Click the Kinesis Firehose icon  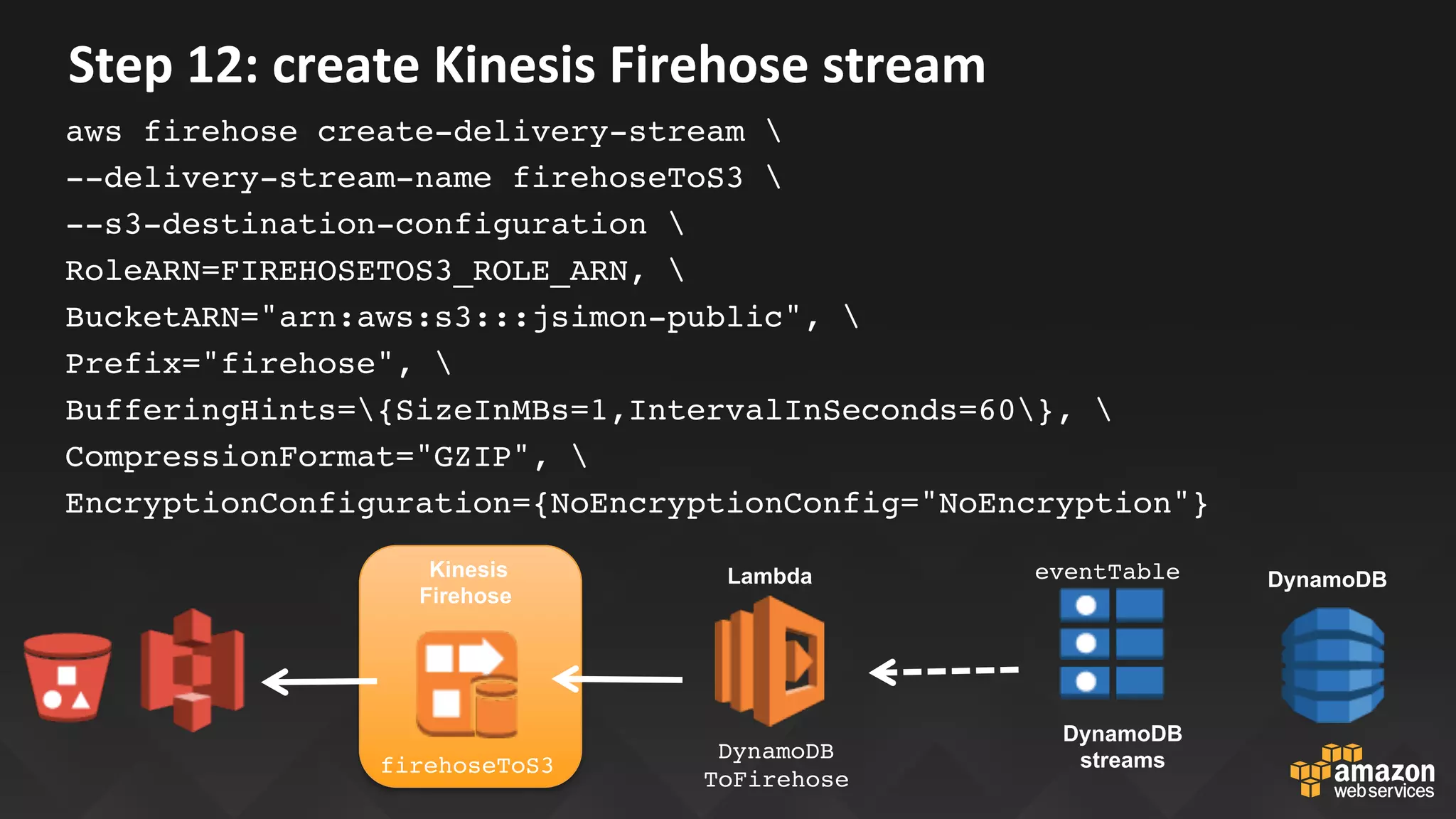coord(467,684)
